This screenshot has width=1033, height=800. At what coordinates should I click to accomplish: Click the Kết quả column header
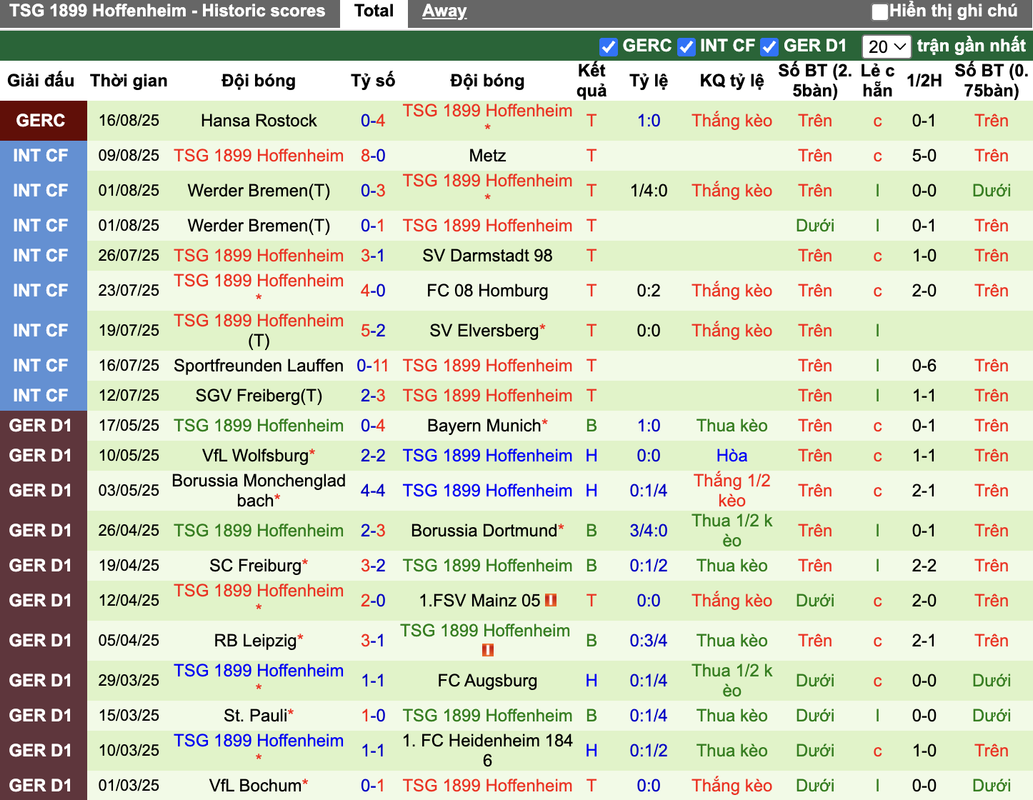tap(592, 80)
